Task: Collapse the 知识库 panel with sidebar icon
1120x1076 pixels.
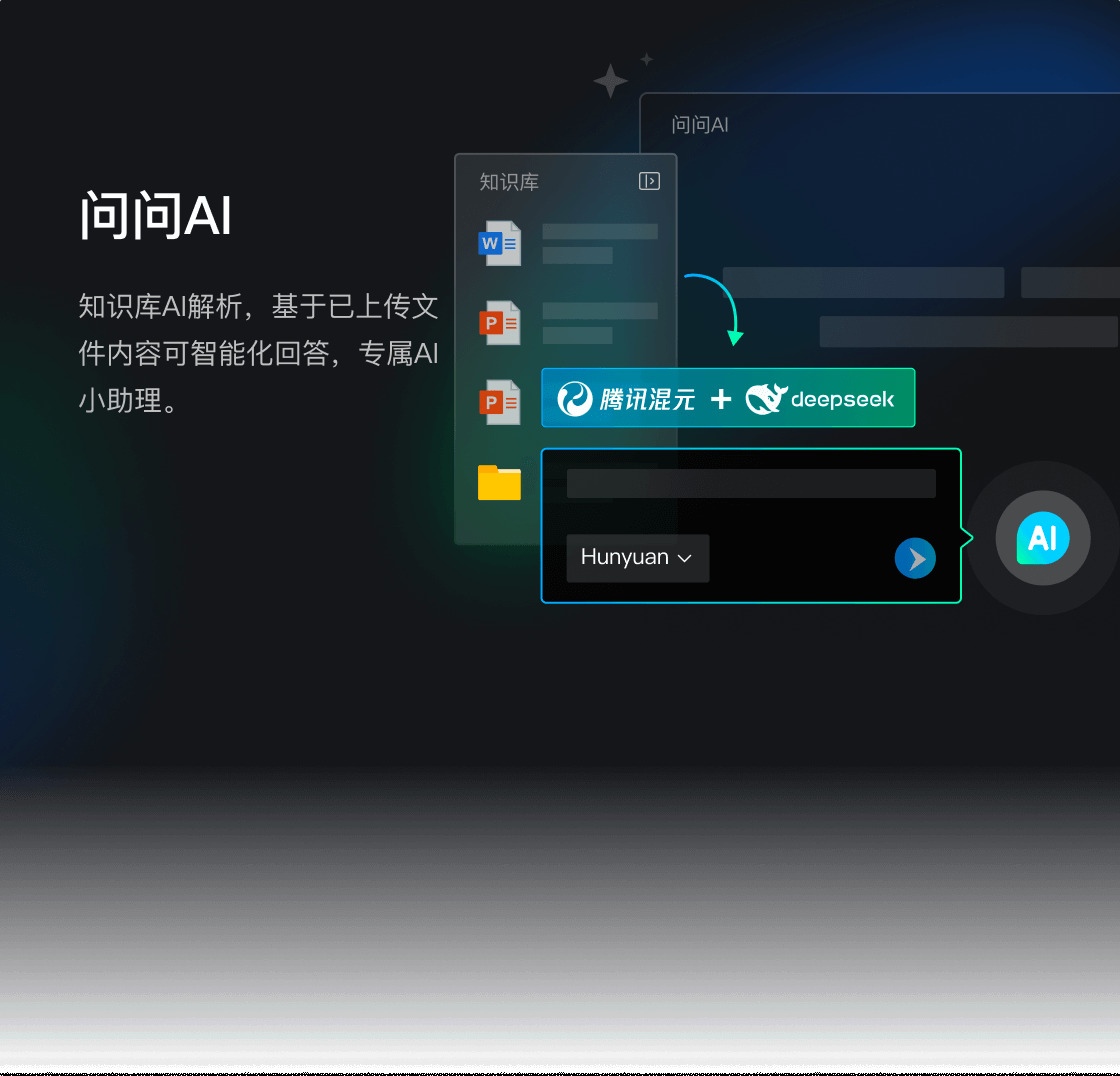Action: click(649, 181)
